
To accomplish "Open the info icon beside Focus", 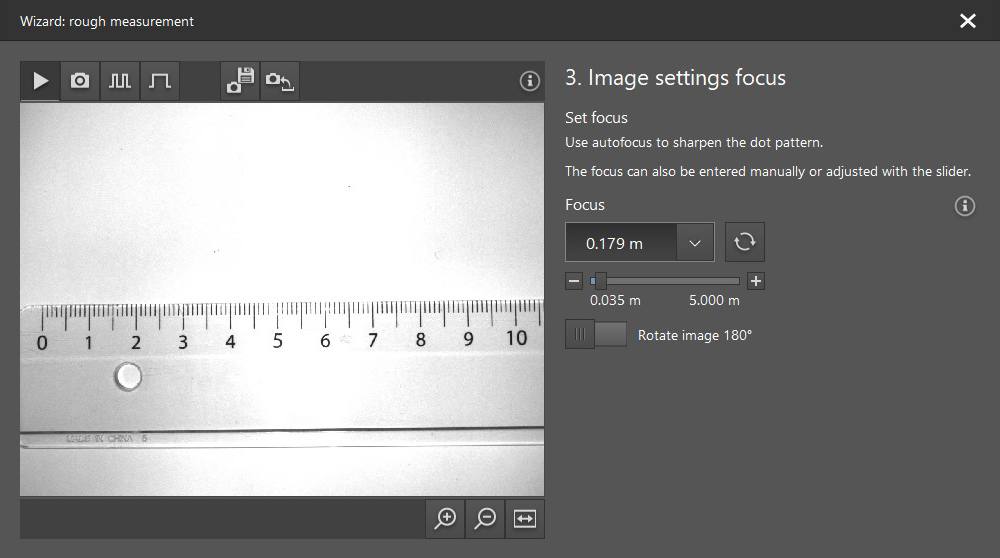I will pyautogui.click(x=965, y=206).
